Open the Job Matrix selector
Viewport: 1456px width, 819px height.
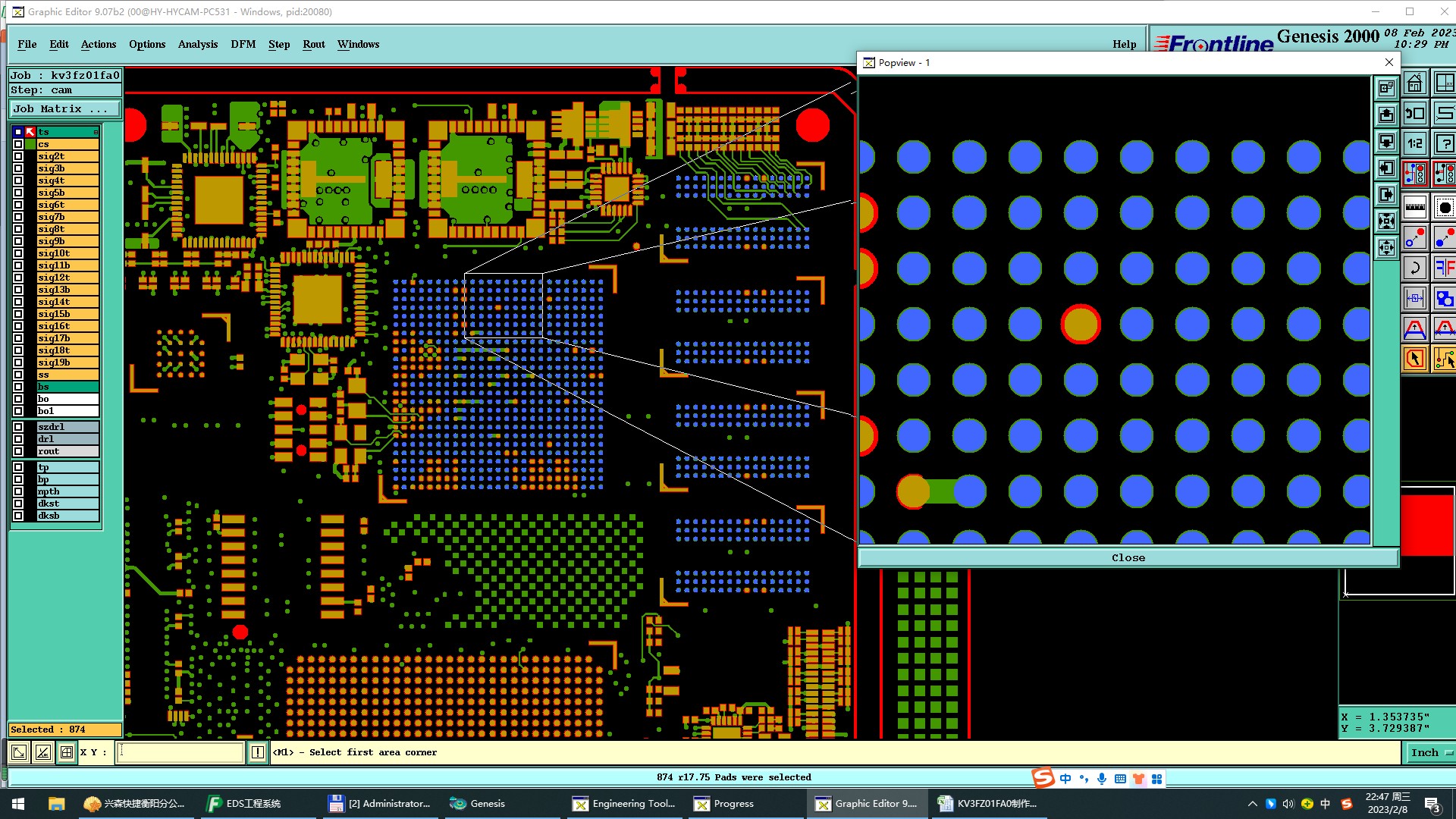[x=64, y=109]
